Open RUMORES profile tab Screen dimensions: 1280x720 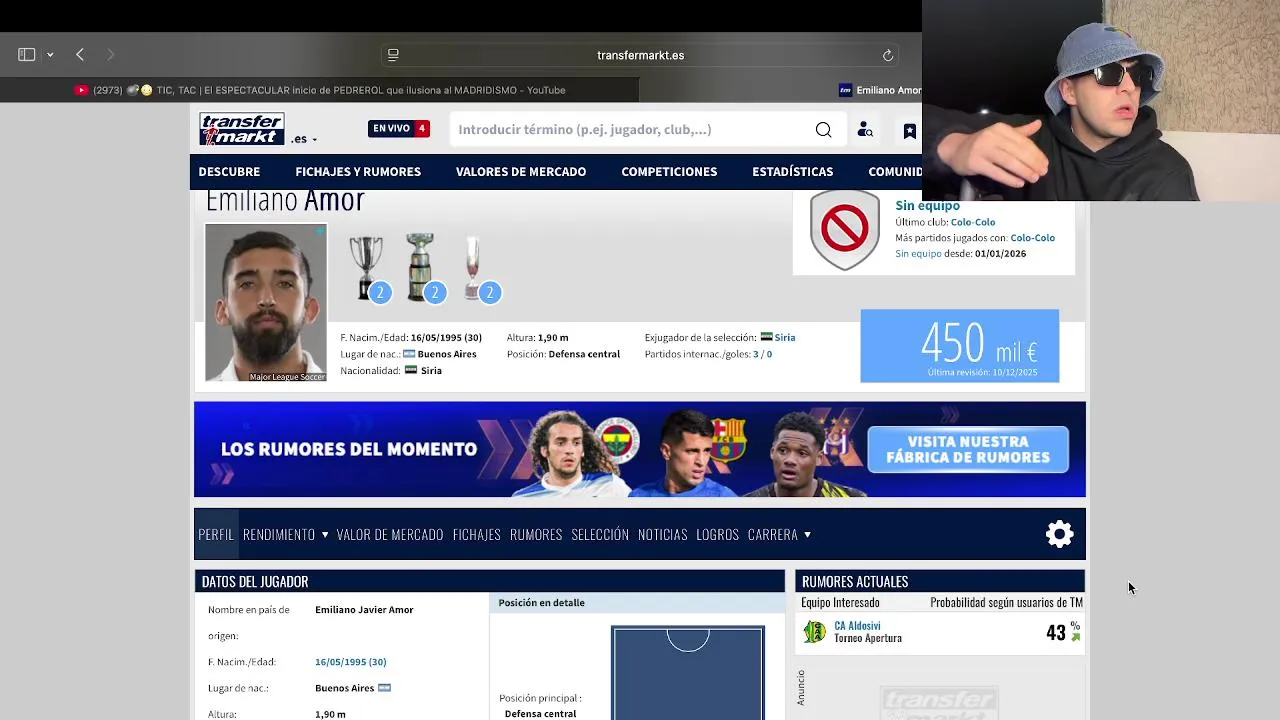536,535
